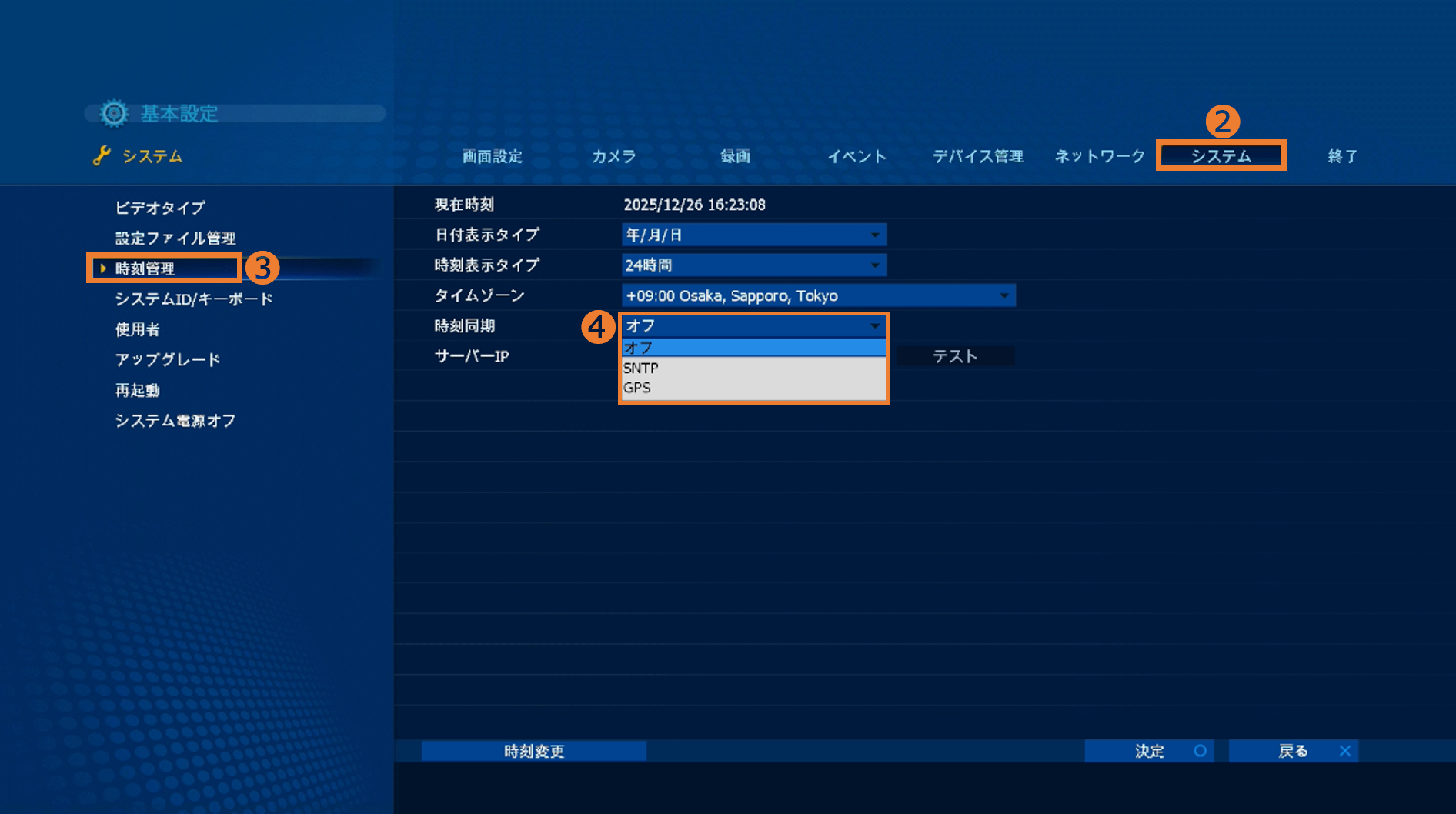
Task: Click the gear icon beside 基本設定
Action: click(114, 114)
